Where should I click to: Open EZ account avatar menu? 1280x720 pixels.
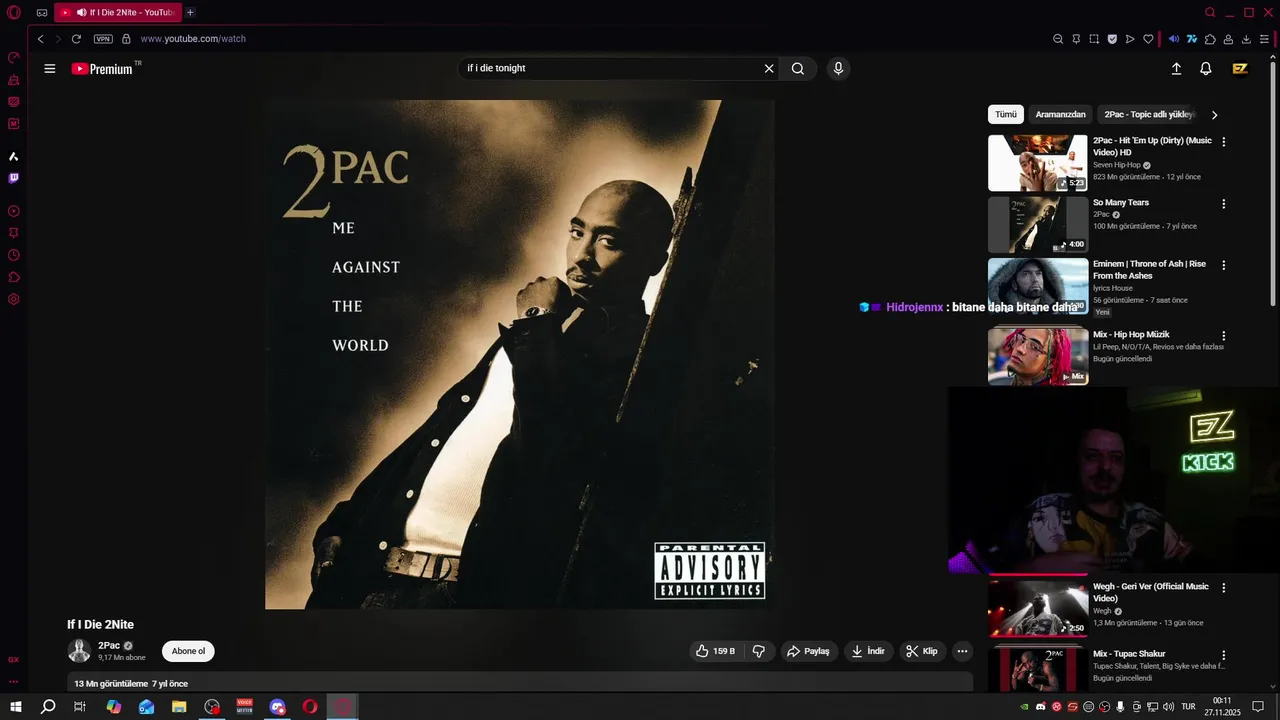pyautogui.click(x=1240, y=69)
